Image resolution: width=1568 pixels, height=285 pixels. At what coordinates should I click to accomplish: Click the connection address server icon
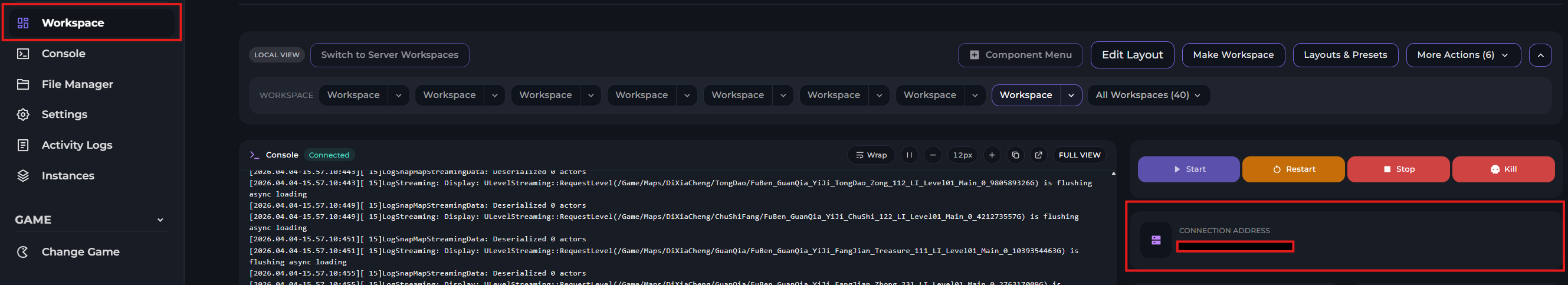tap(1155, 241)
